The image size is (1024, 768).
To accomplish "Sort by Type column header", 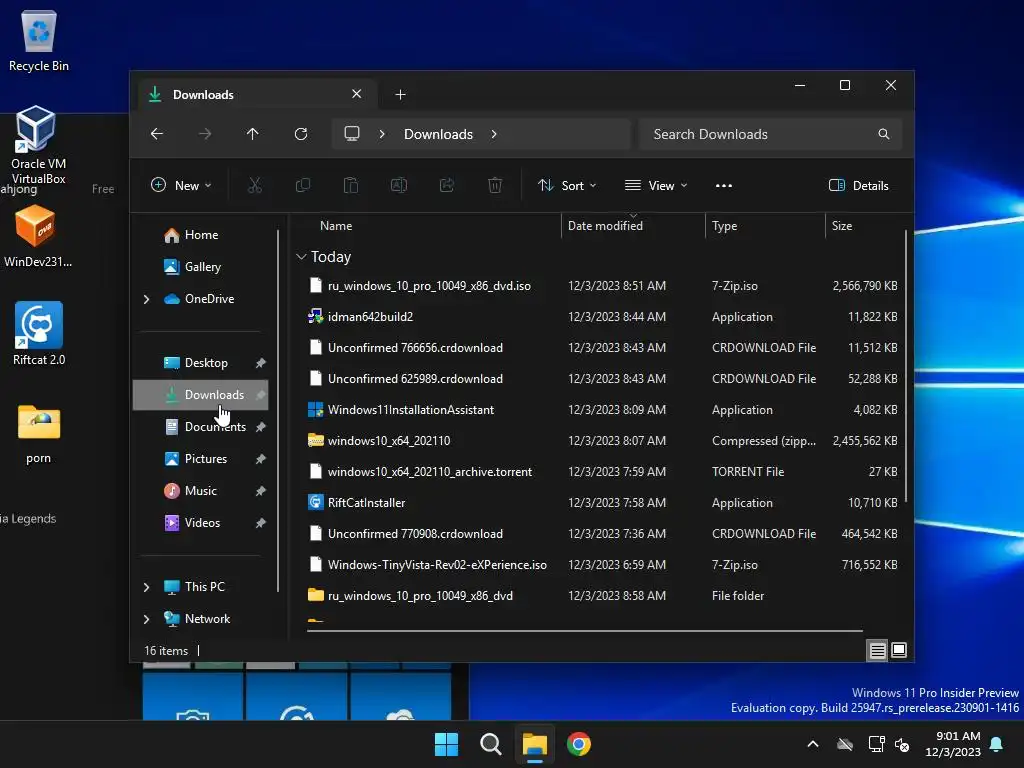I will [x=724, y=226].
